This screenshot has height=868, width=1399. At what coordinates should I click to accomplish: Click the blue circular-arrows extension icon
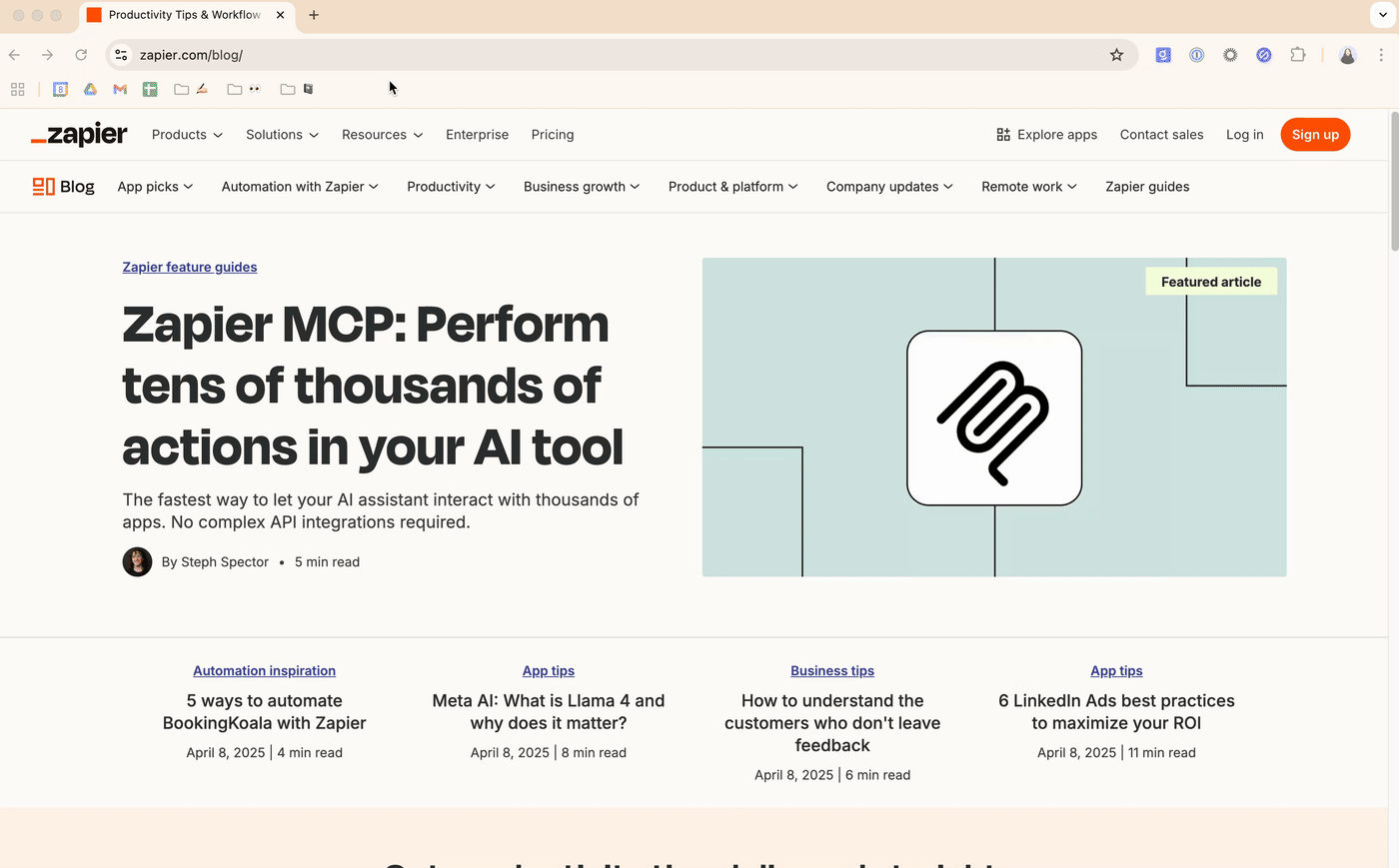(x=1264, y=55)
